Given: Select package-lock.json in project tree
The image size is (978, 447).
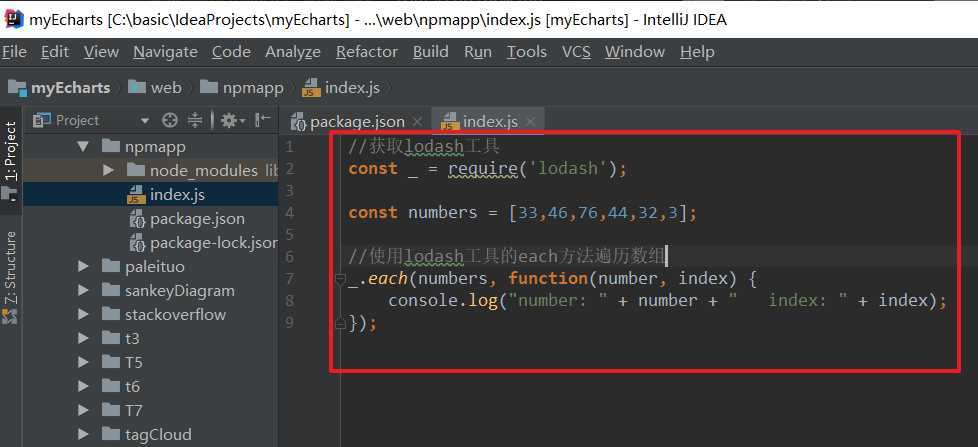Looking at the screenshot, I should [151, 243].
